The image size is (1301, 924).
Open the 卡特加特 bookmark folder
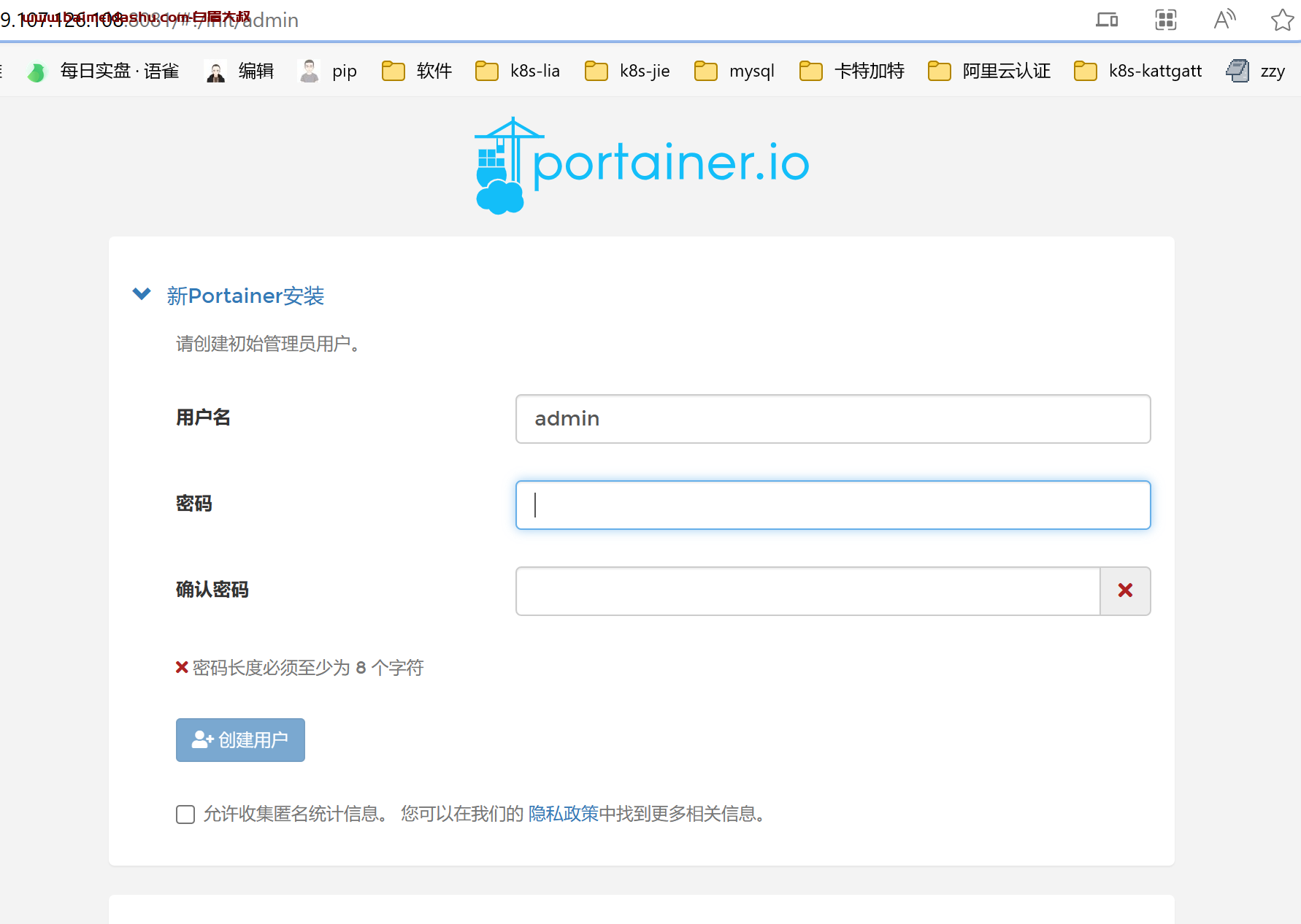(852, 71)
